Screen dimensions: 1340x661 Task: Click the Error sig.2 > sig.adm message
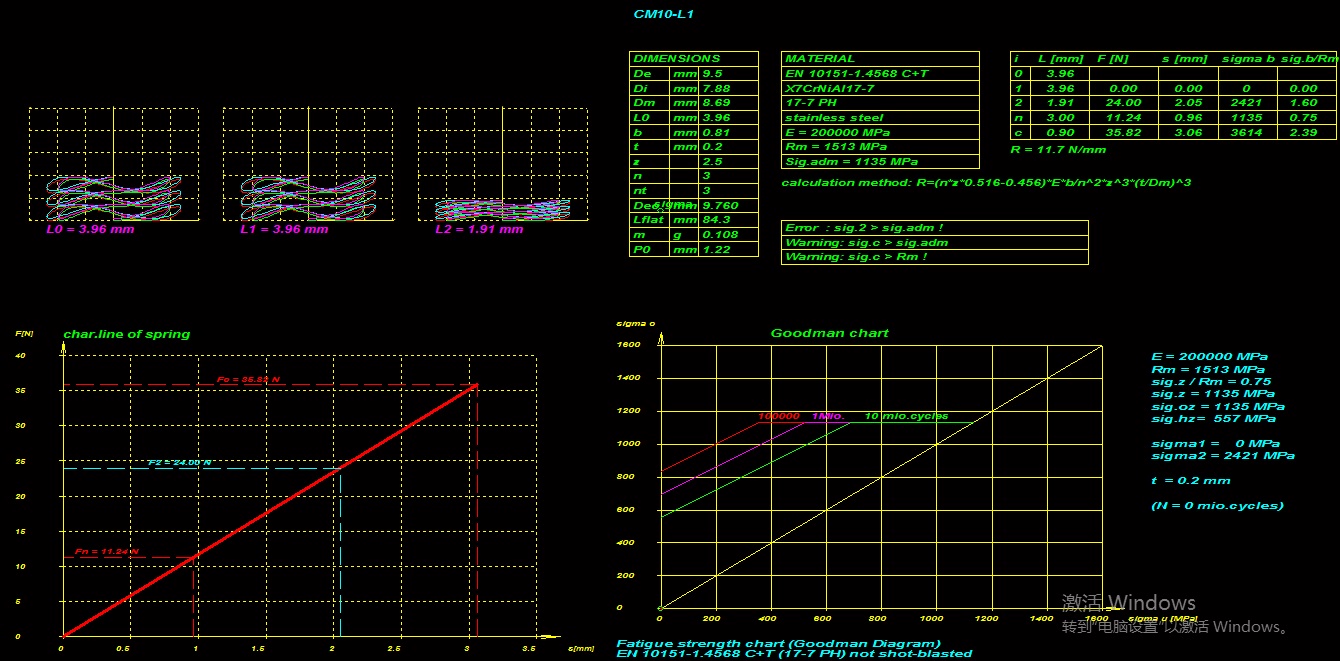pyautogui.click(x=864, y=228)
